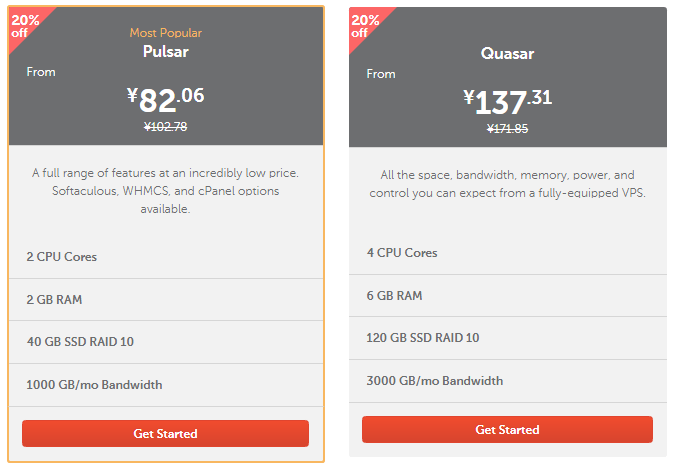678x465 pixels.
Task: Click the 20% off badge on Quasar
Action: [365, 26]
